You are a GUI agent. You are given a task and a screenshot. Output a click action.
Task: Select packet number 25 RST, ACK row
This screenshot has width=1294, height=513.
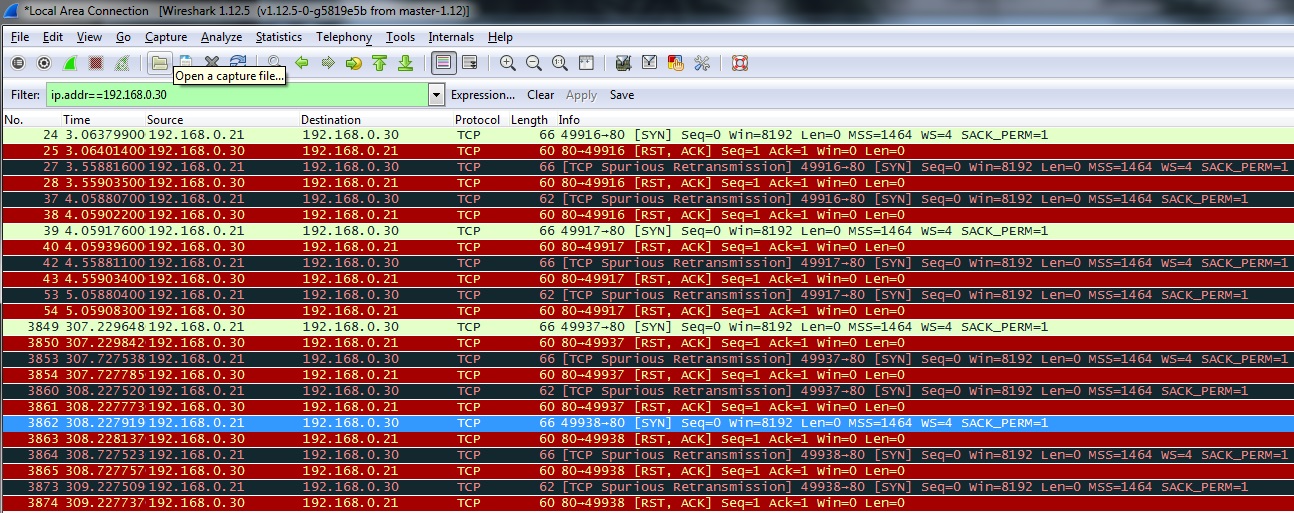pos(647,151)
